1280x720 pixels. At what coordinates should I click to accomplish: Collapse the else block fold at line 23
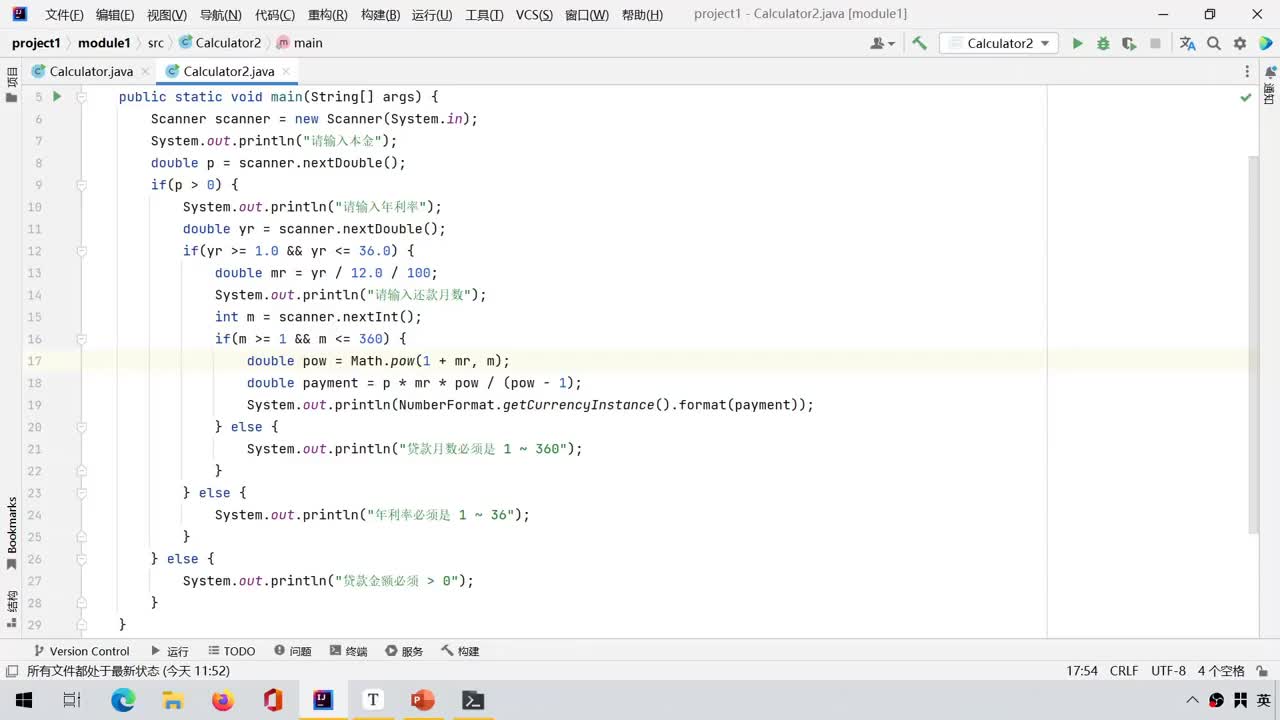tap(82, 493)
